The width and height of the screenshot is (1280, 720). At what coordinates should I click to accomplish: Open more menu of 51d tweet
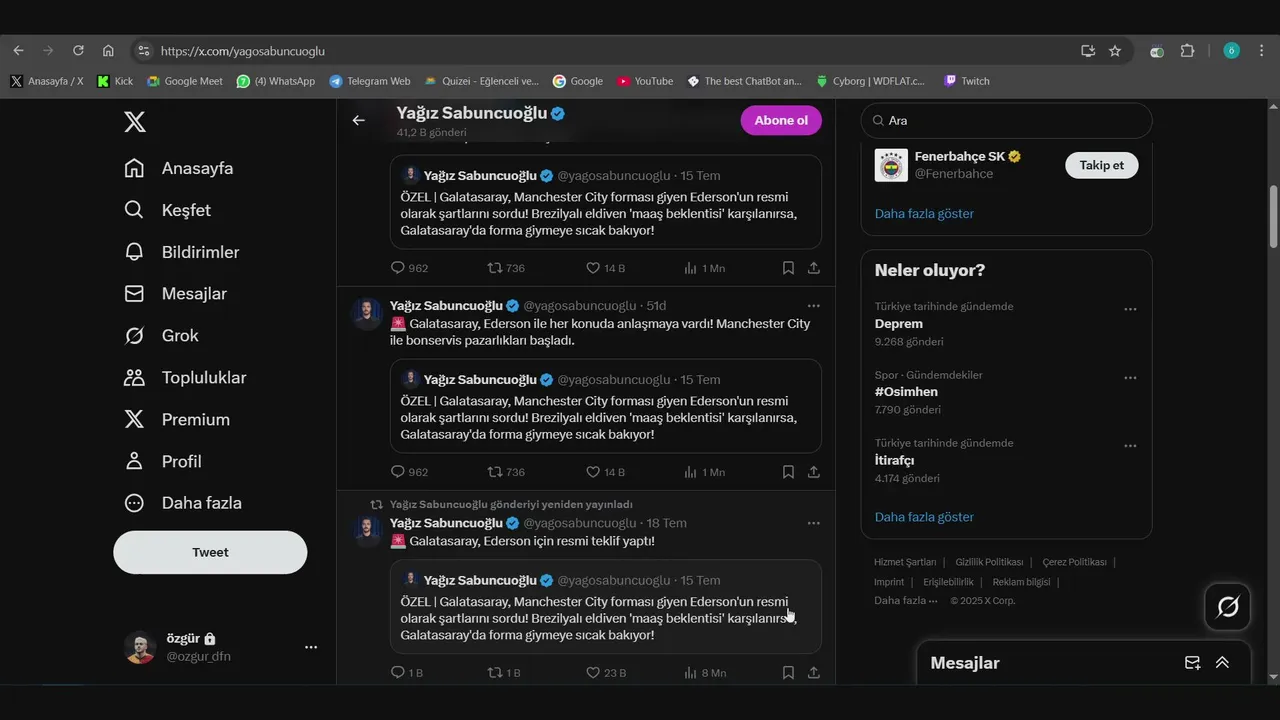(x=813, y=306)
